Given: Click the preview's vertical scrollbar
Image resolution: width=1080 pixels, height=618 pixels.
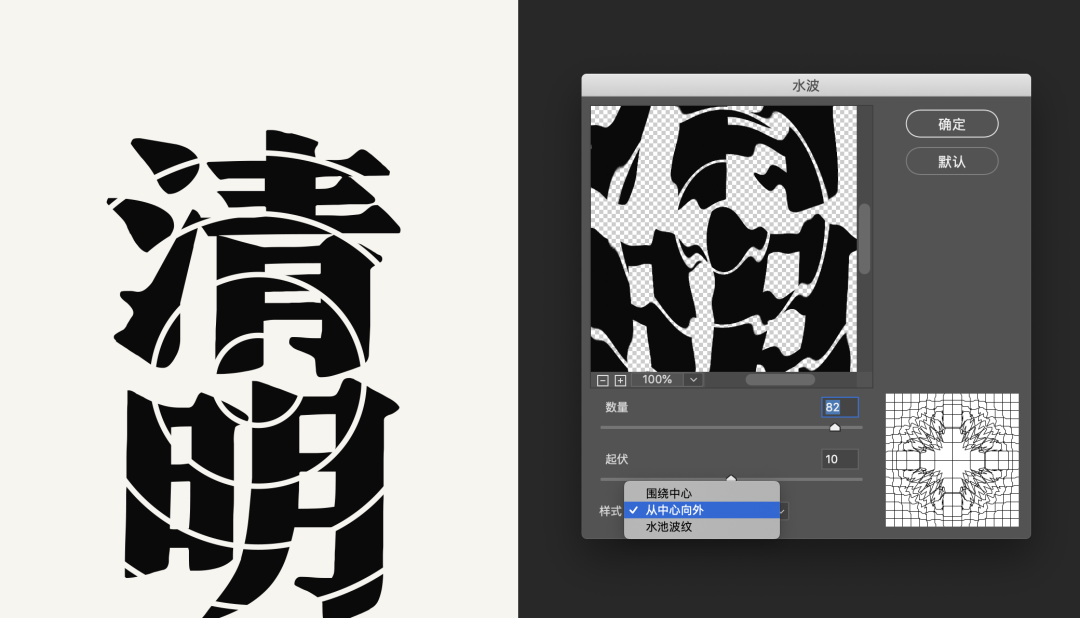Looking at the screenshot, I should coord(865,238).
